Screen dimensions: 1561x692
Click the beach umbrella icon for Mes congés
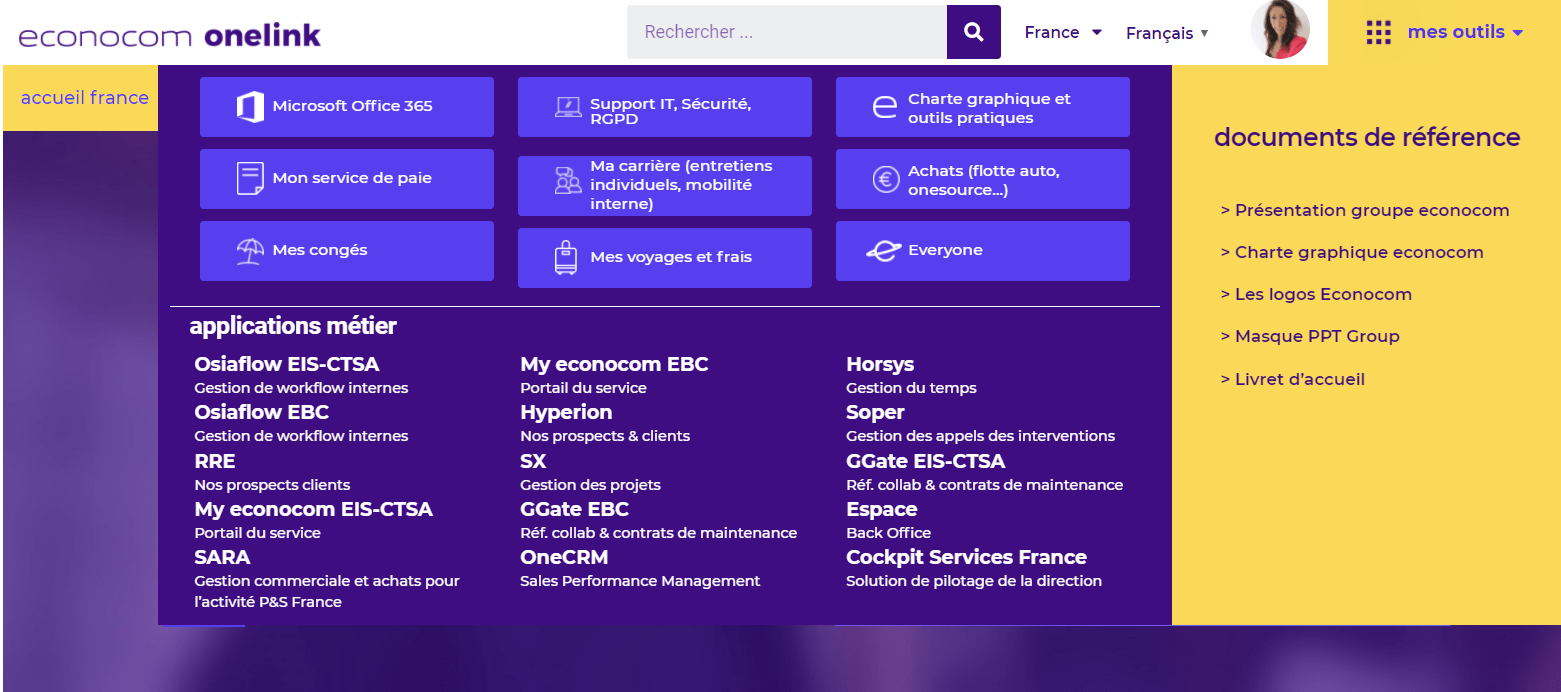(250, 251)
